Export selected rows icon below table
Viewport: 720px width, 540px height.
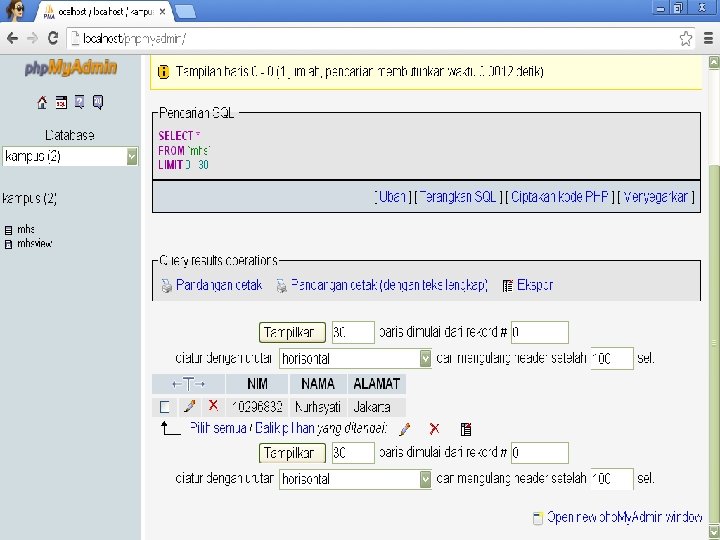466,429
